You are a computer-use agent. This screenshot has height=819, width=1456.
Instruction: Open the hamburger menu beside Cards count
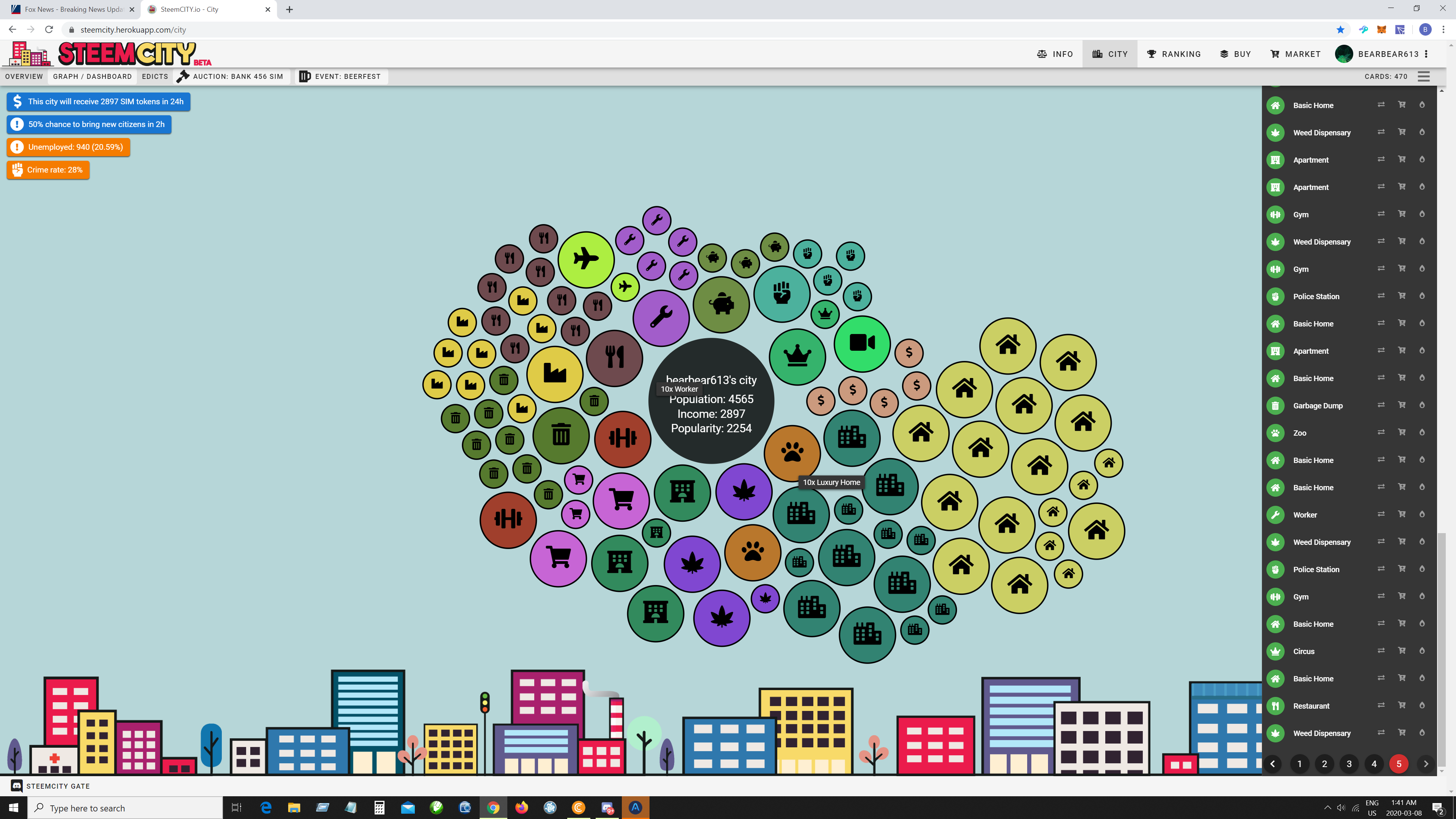tap(1424, 76)
